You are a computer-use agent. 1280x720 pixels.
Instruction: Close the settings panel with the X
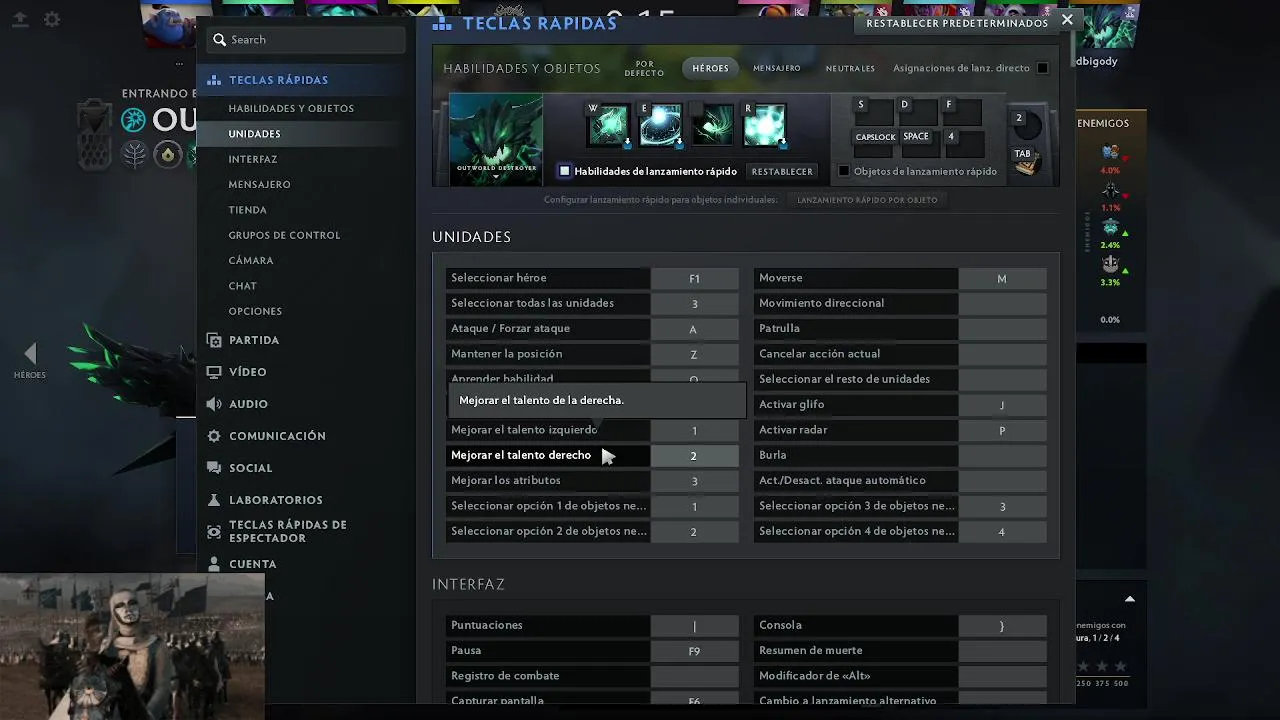point(1067,20)
